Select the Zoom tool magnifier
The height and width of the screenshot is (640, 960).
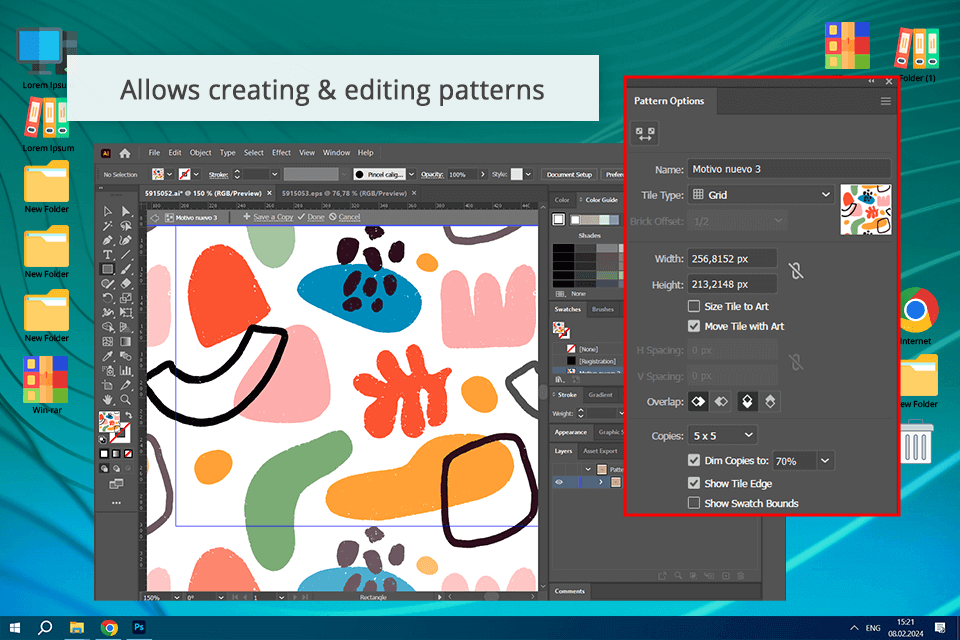tap(126, 399)
